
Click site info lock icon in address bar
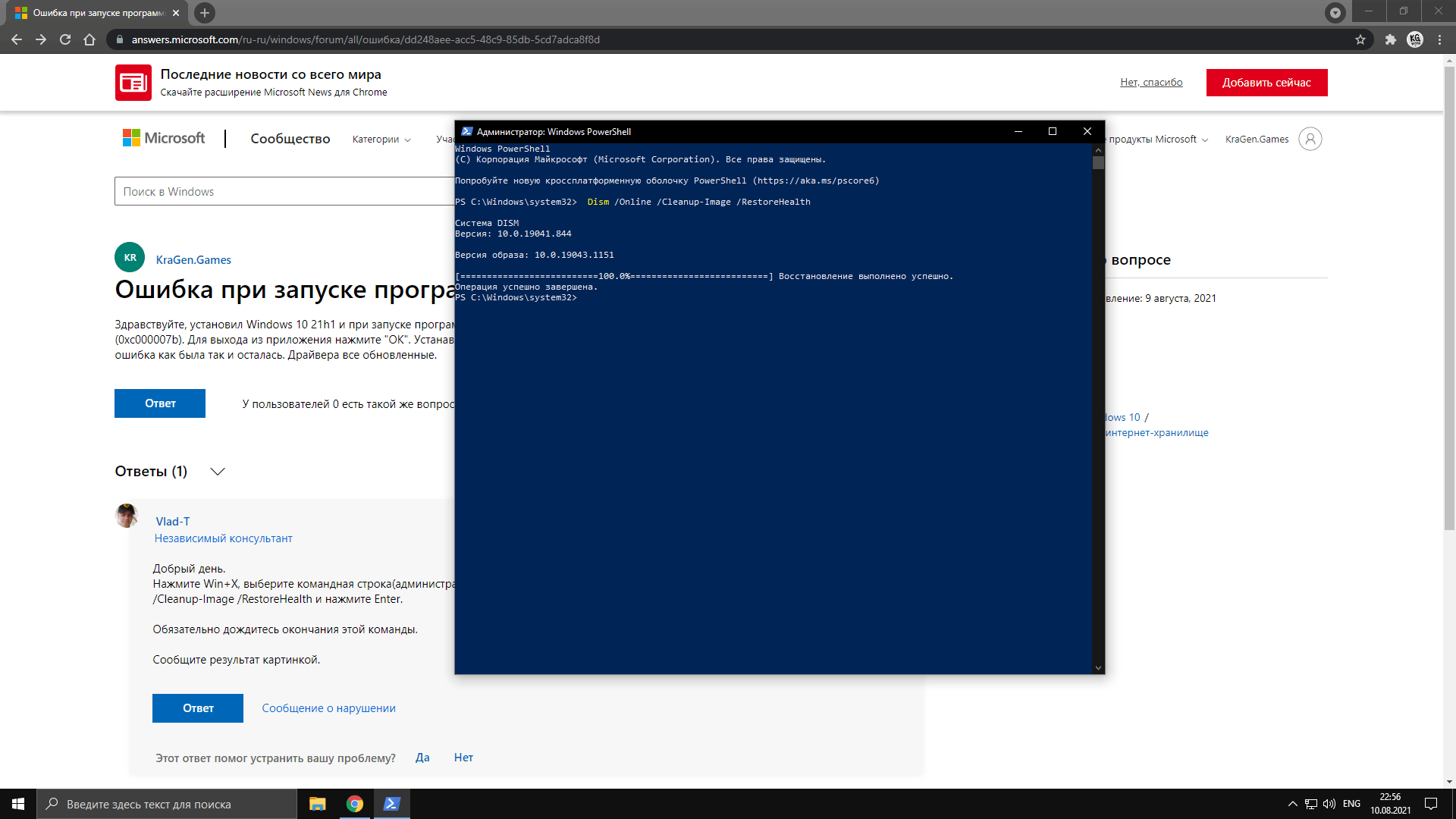pyautogui.click(x=119, y=39)
